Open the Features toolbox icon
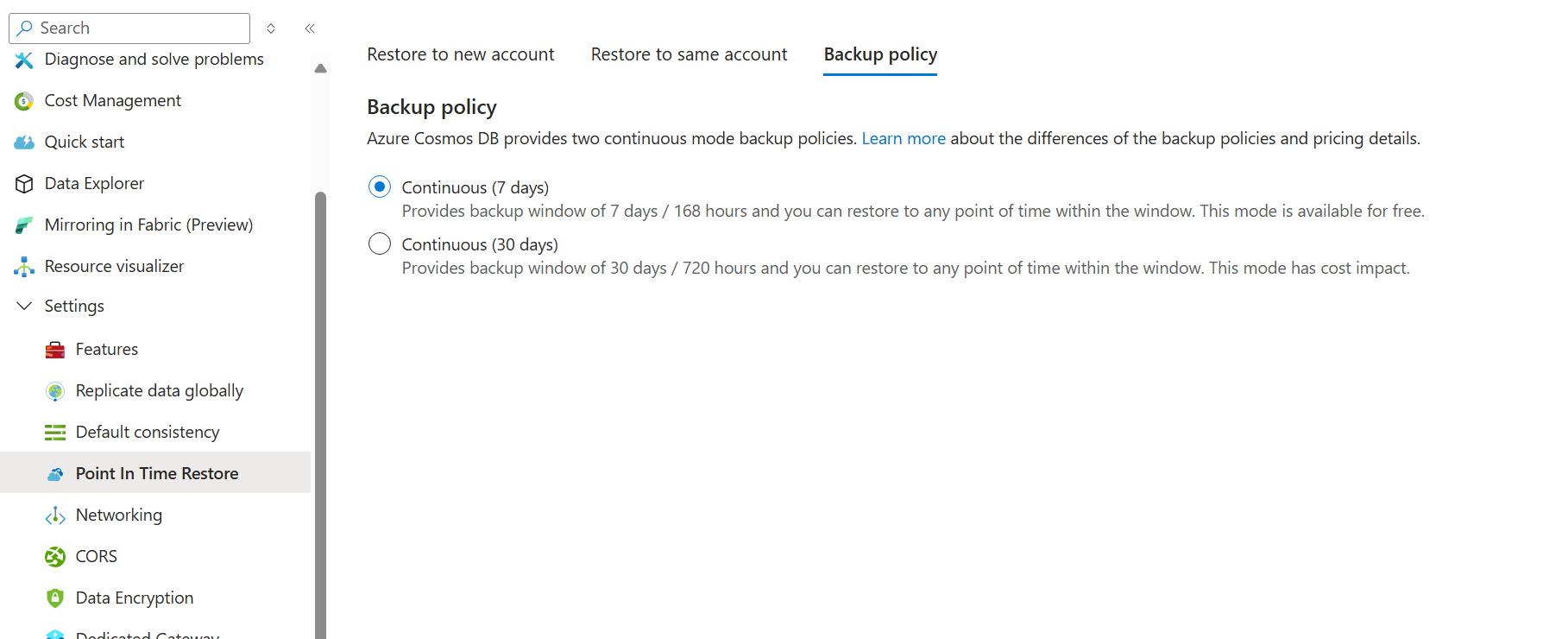Screen dimensions: 1568x639 [x=54, y=349]
